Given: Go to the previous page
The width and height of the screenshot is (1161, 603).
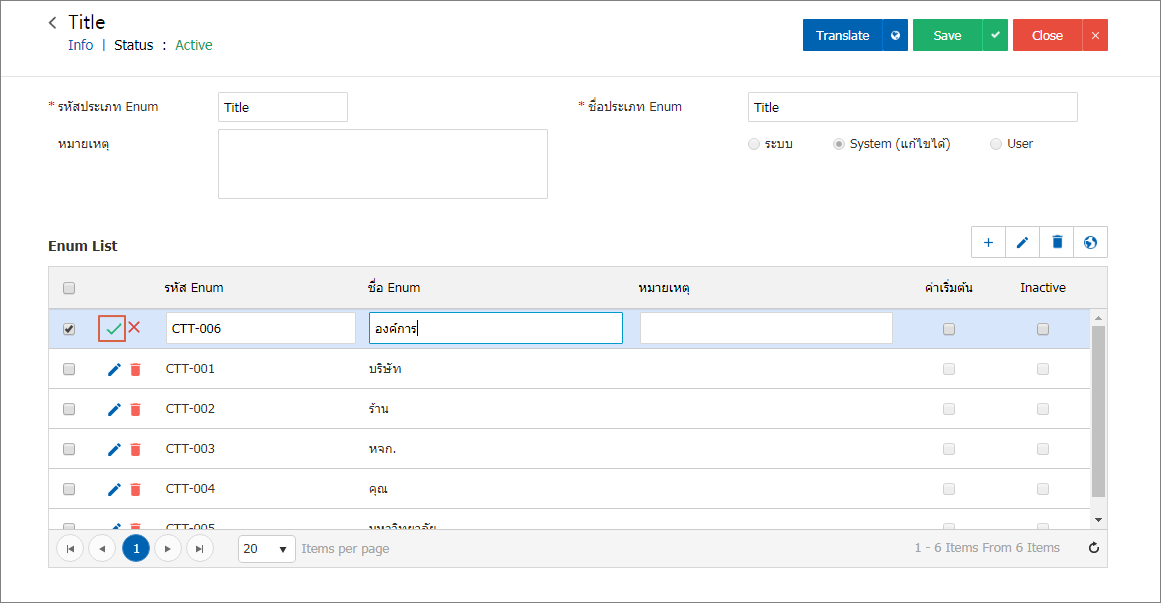Looking at the screenshot, I should point(102,549).
